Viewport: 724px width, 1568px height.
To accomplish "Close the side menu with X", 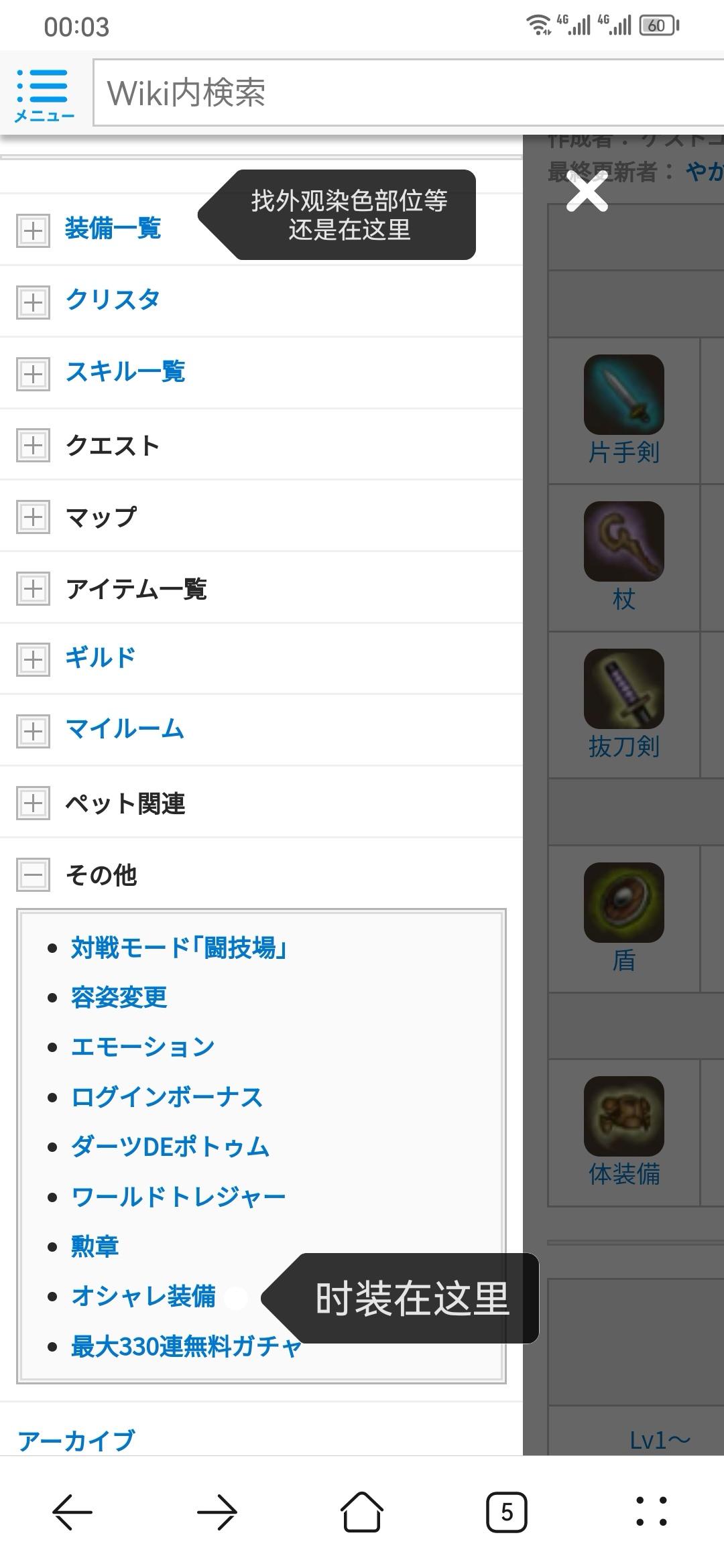I will [587, 191].
